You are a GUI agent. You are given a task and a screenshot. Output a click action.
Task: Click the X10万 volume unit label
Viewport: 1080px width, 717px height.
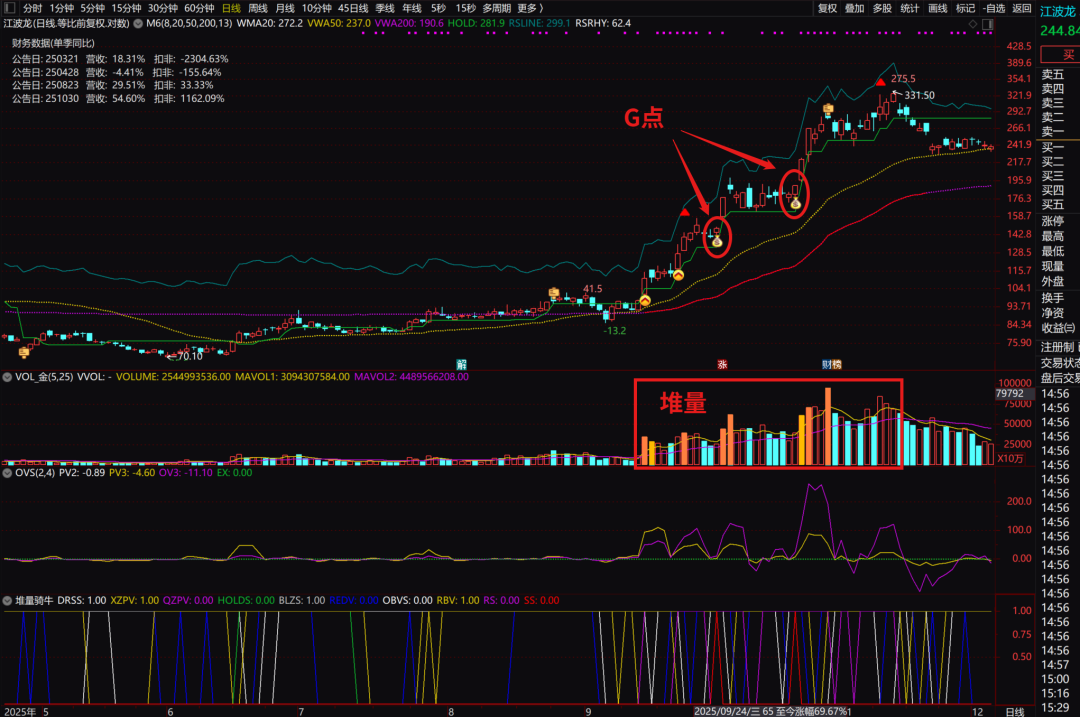coord(1010,459)
